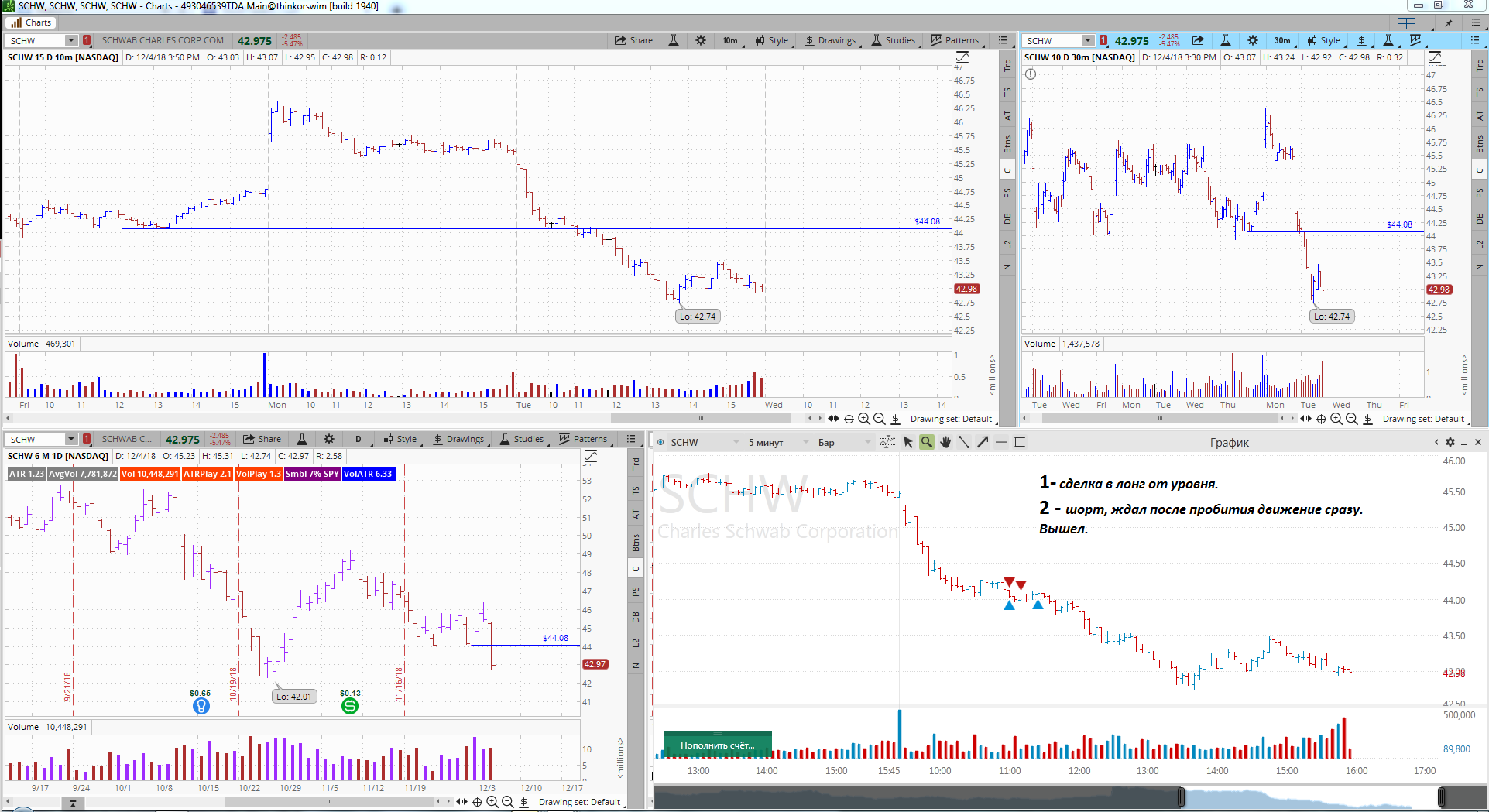Zoom out on the 30m chart
1489x812 pixels.
click(1352, 419)
